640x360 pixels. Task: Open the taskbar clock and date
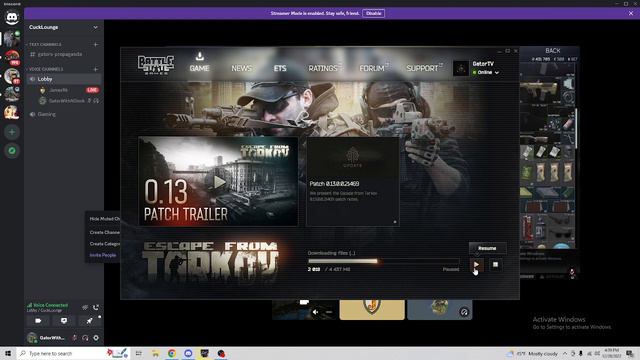[x=611, y=353]
